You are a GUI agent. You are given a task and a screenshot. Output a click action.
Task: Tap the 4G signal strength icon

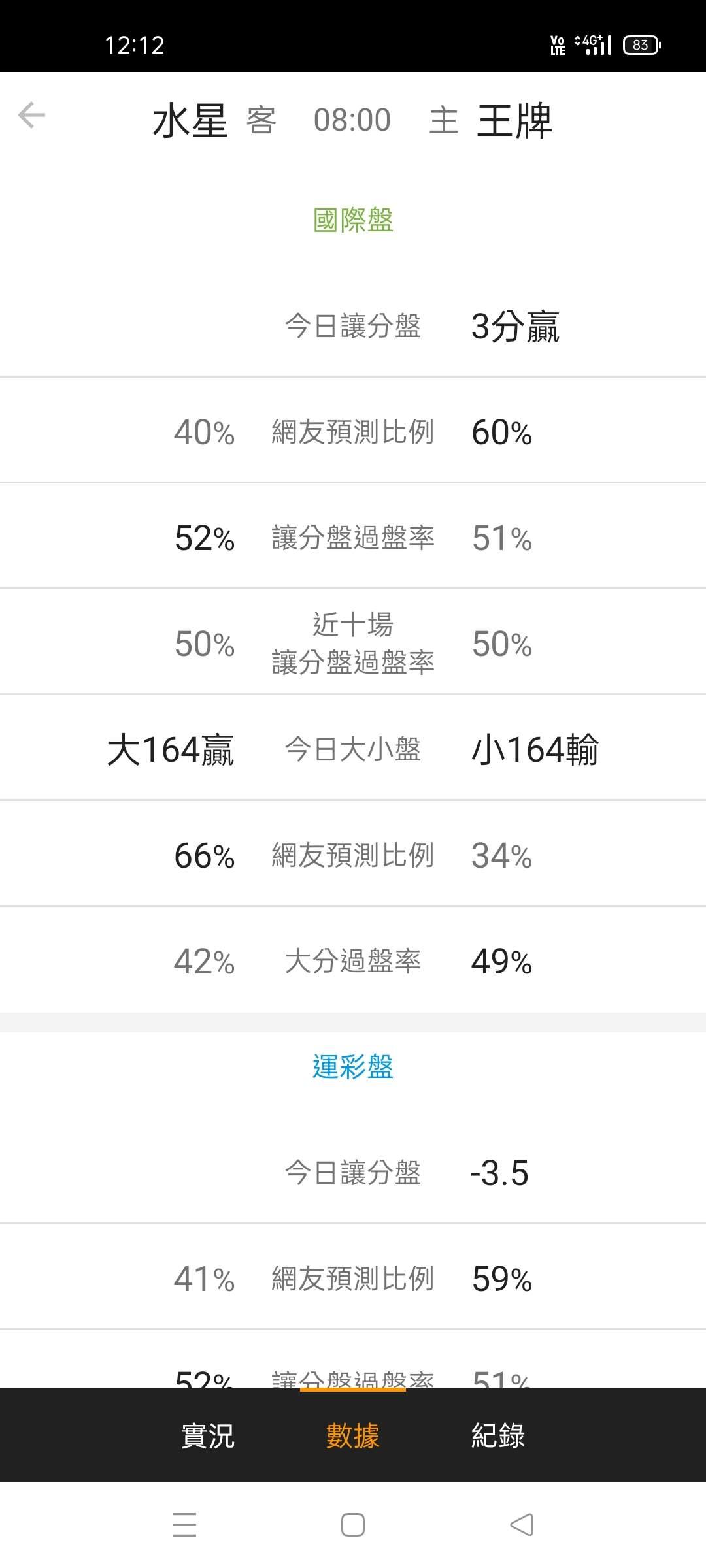594,44
